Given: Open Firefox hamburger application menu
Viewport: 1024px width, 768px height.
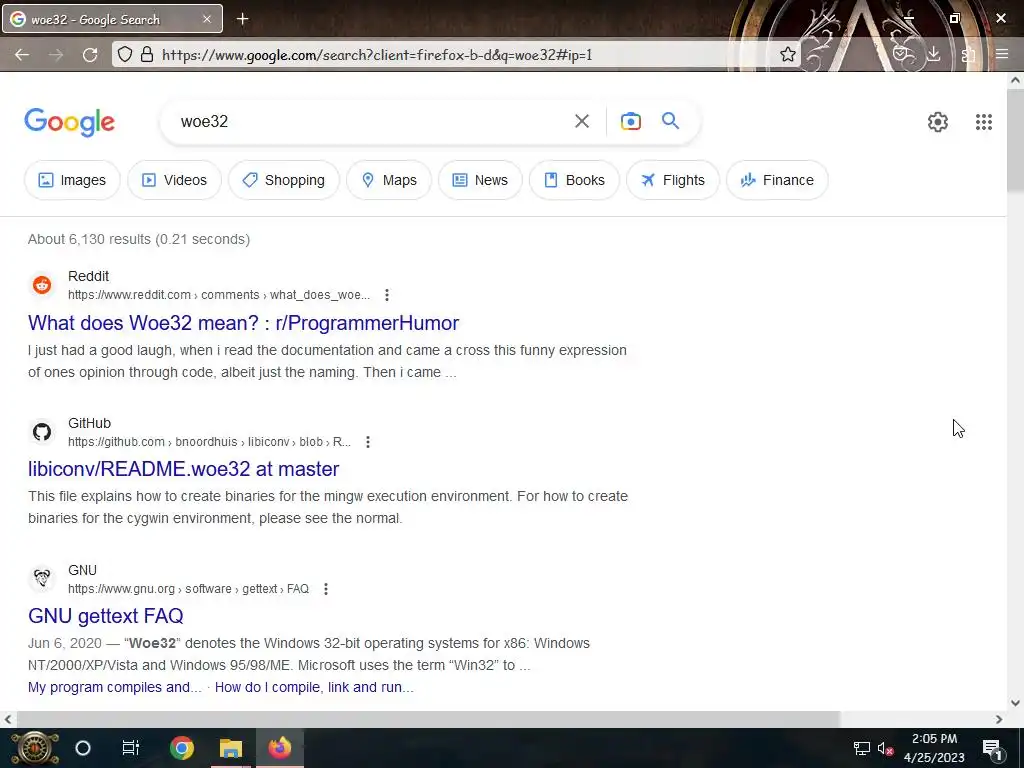Looking at the screenshot, I should click(1002, 54).
